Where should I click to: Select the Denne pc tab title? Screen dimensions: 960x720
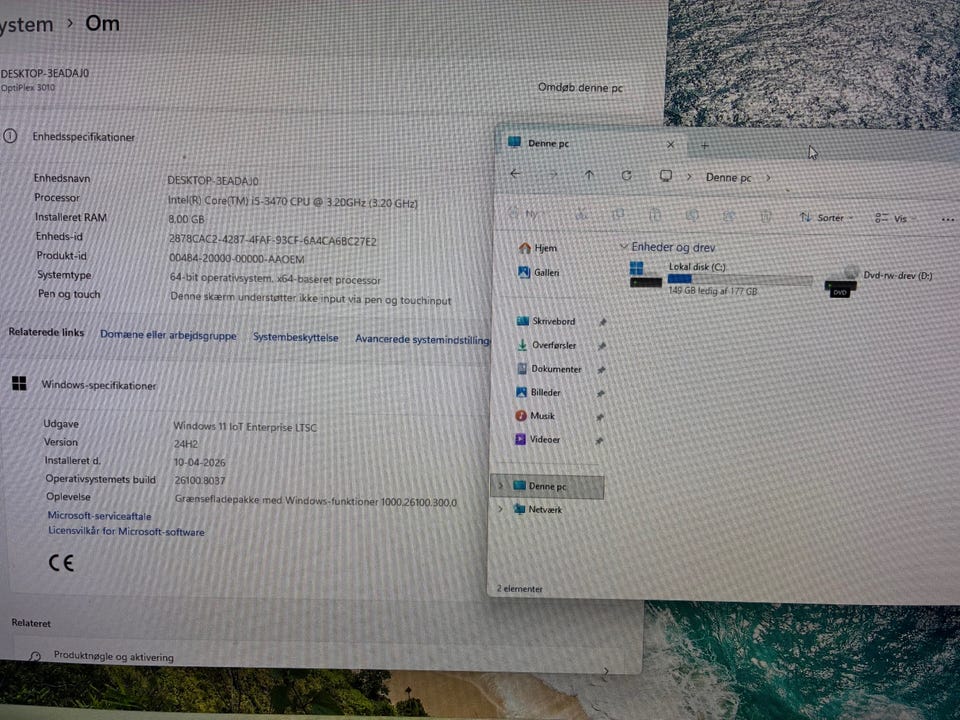pos(549,143)
